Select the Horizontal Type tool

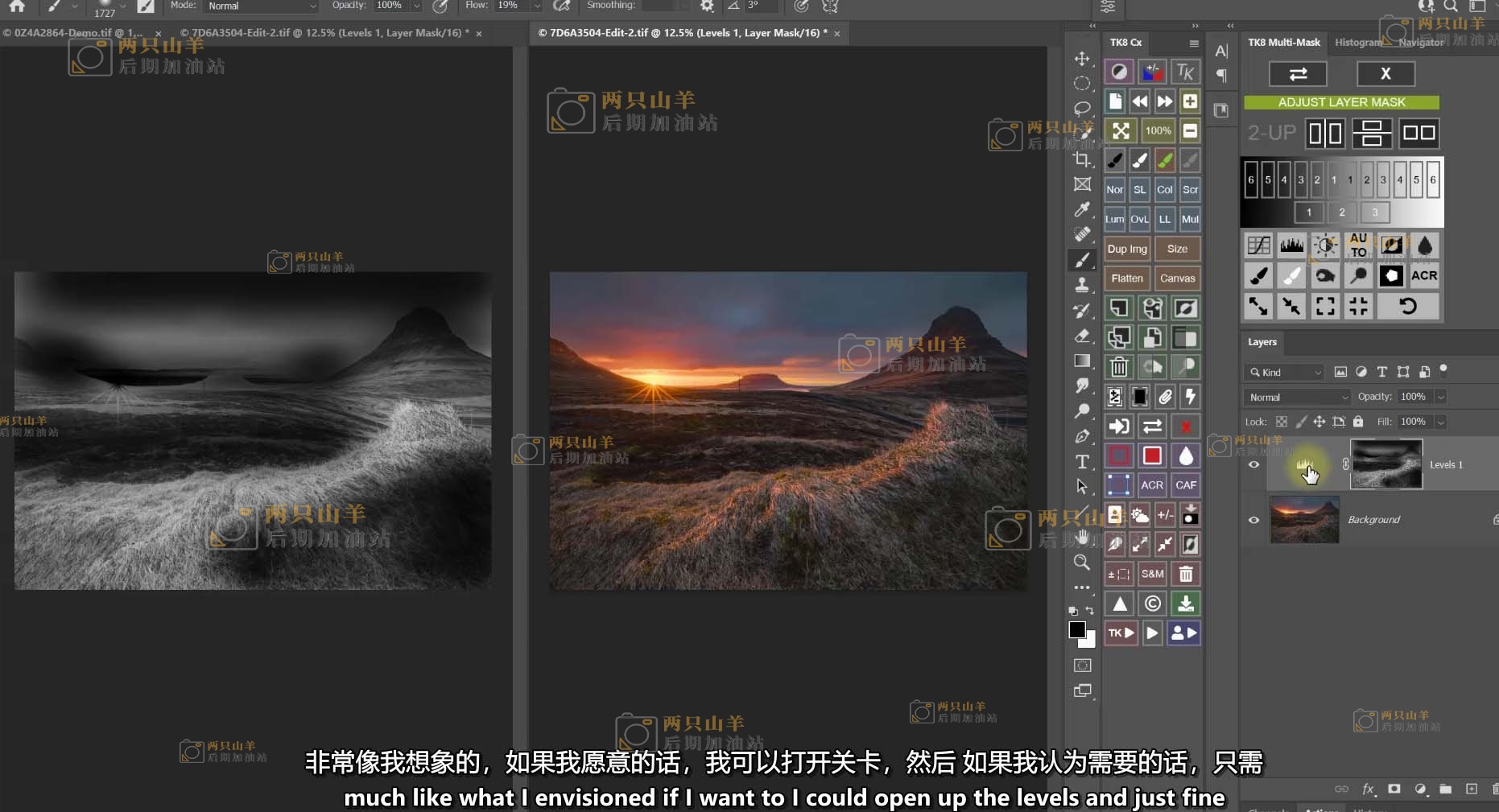(1082, 461)
